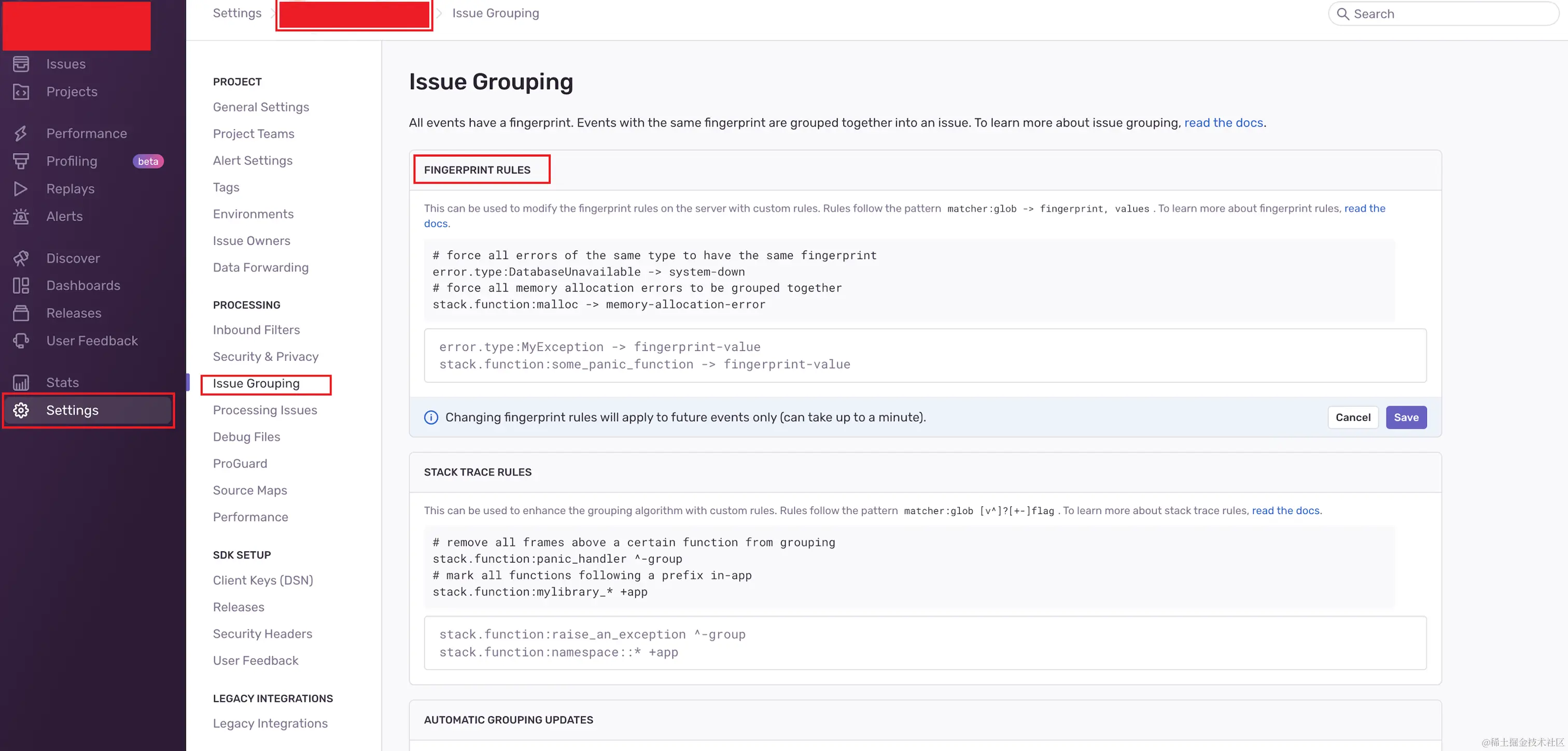
Task: Open General Settings in project menu
Action: (260, 107)
